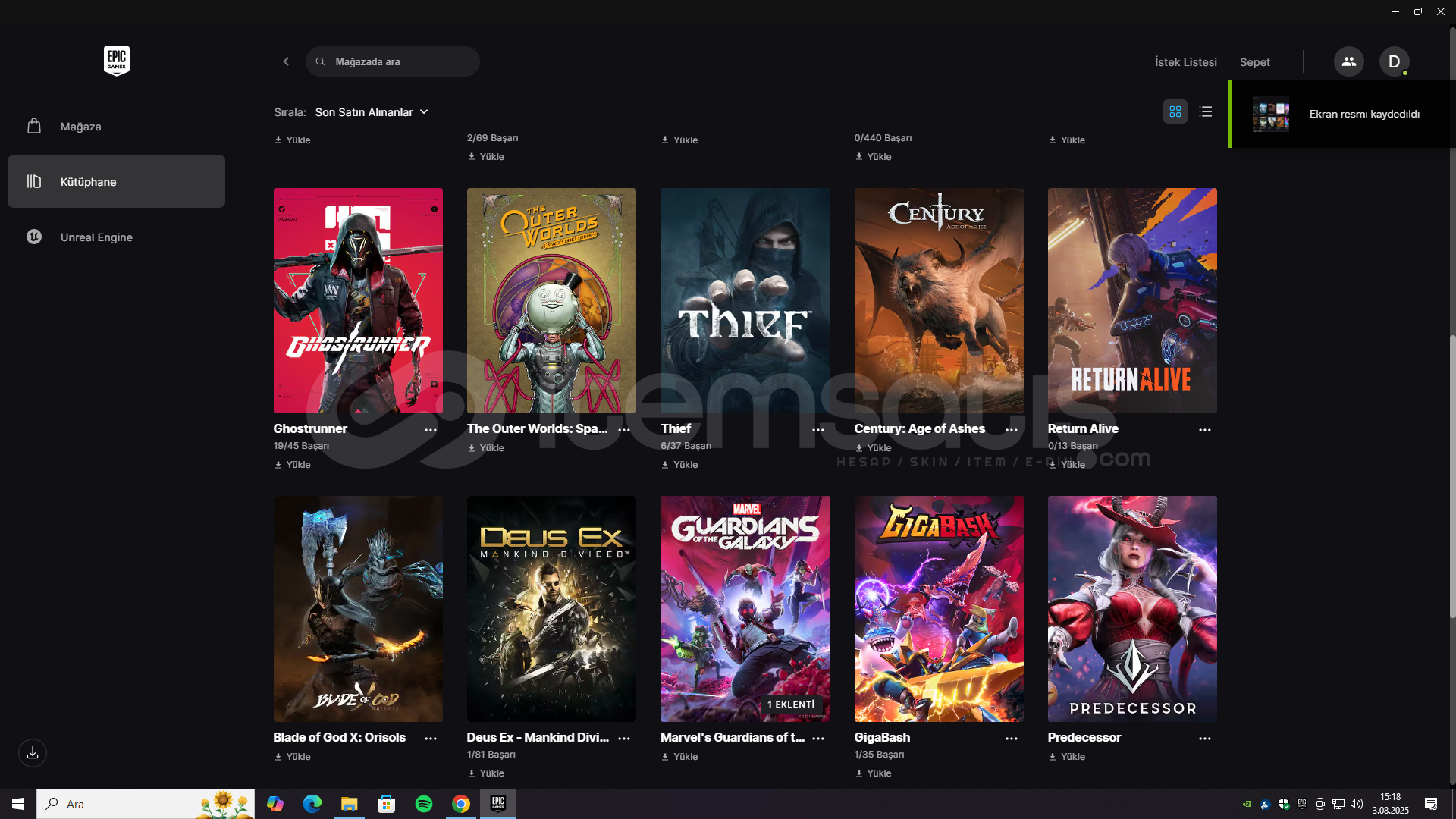Open File Explorer from the taskbar

(350, 804)
